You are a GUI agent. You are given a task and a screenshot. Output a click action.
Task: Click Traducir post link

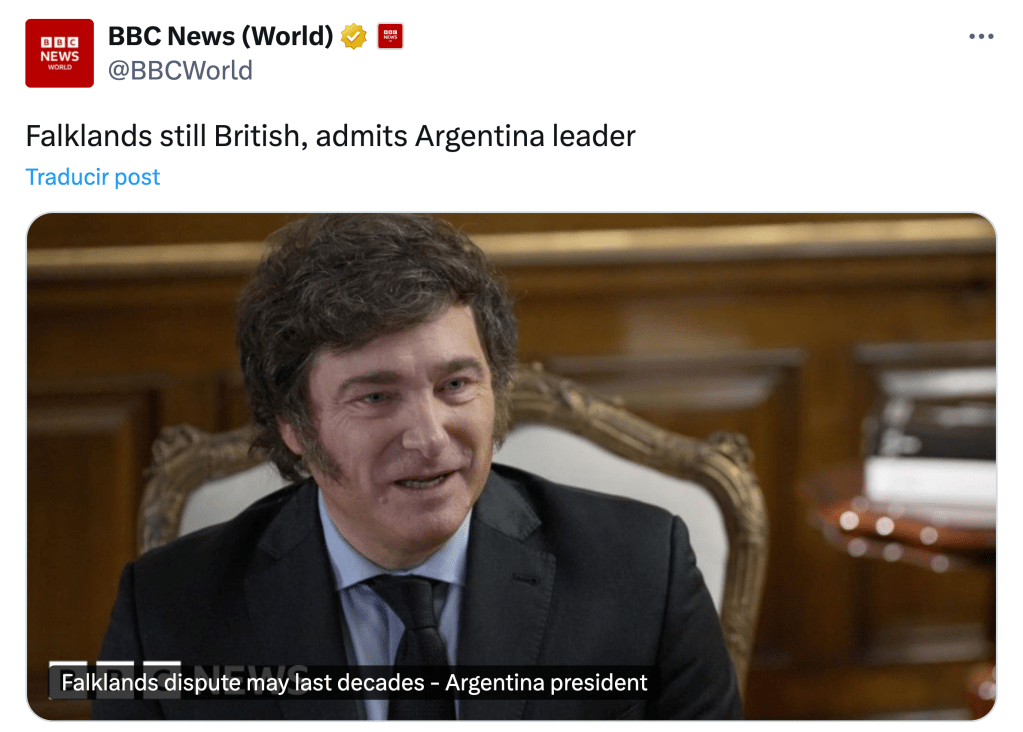pos(93,177)
